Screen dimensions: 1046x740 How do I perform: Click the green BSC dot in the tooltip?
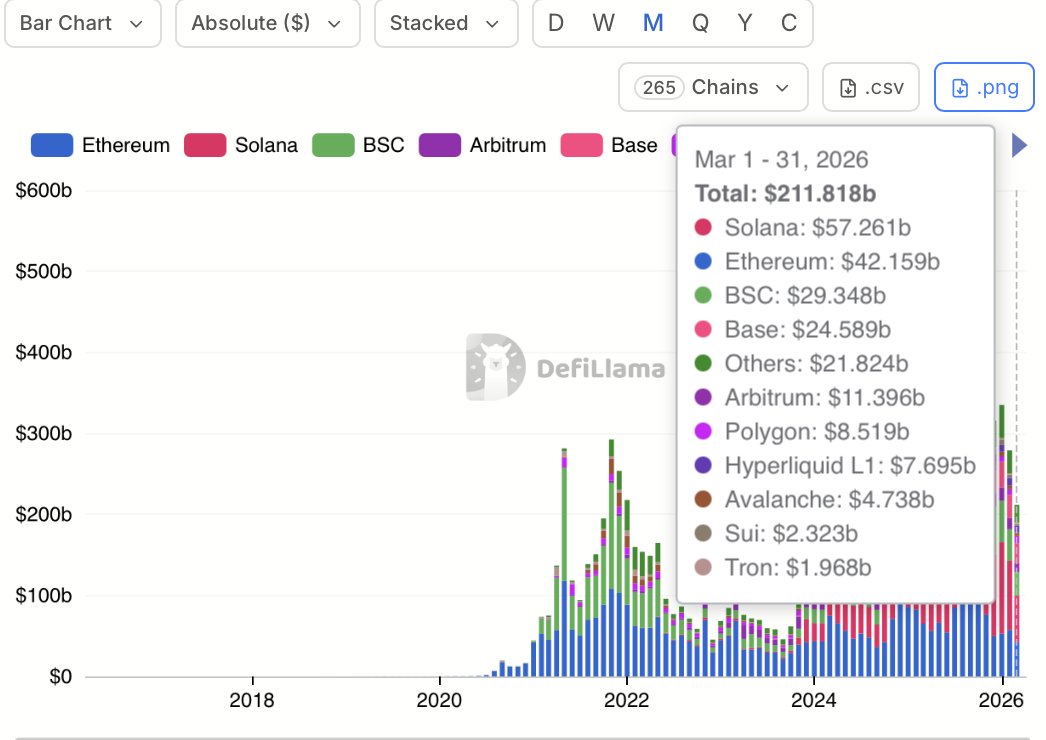click(x=702, y=295)
